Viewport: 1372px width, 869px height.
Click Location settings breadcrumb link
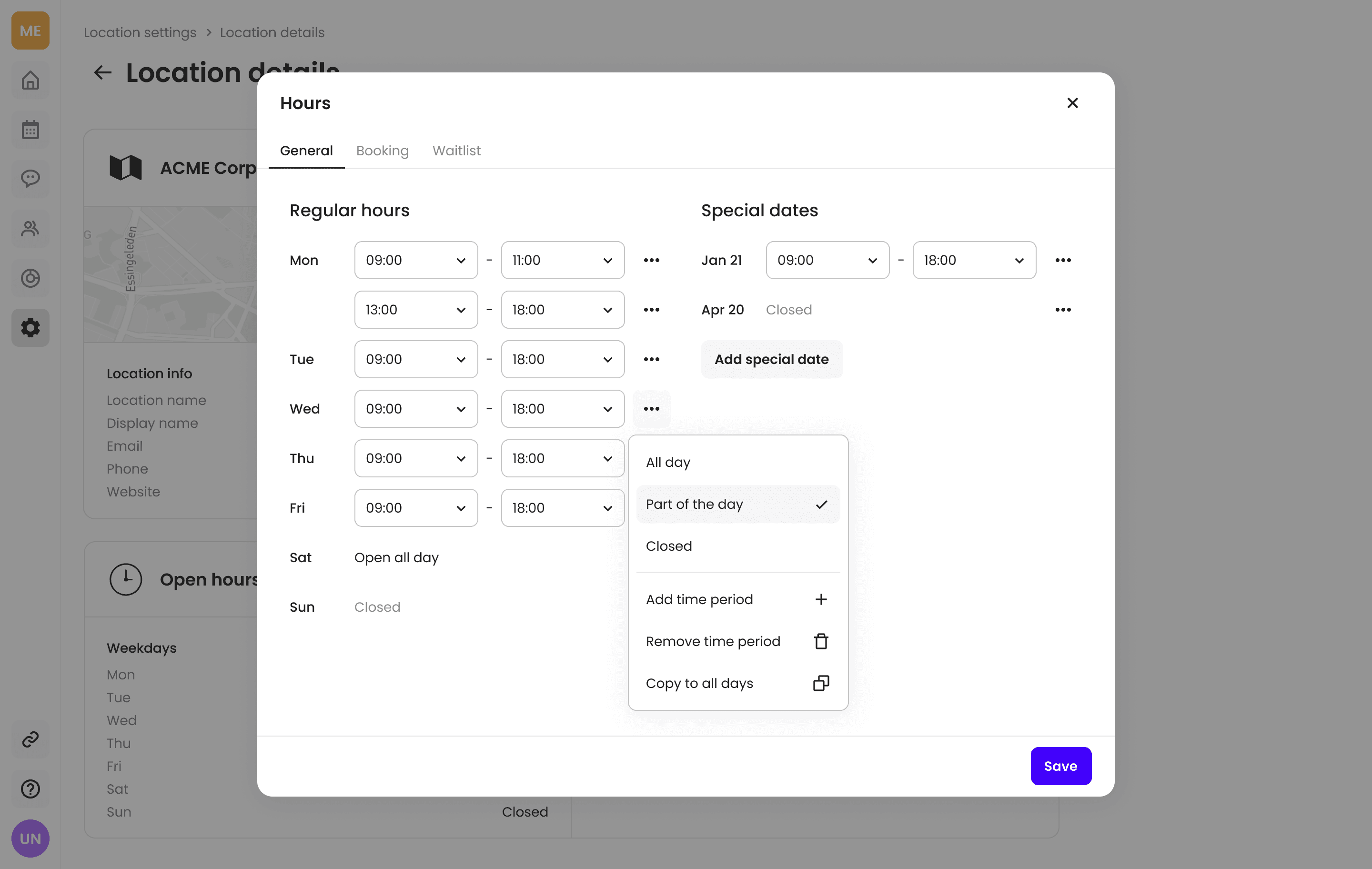(x=140, y=32)
